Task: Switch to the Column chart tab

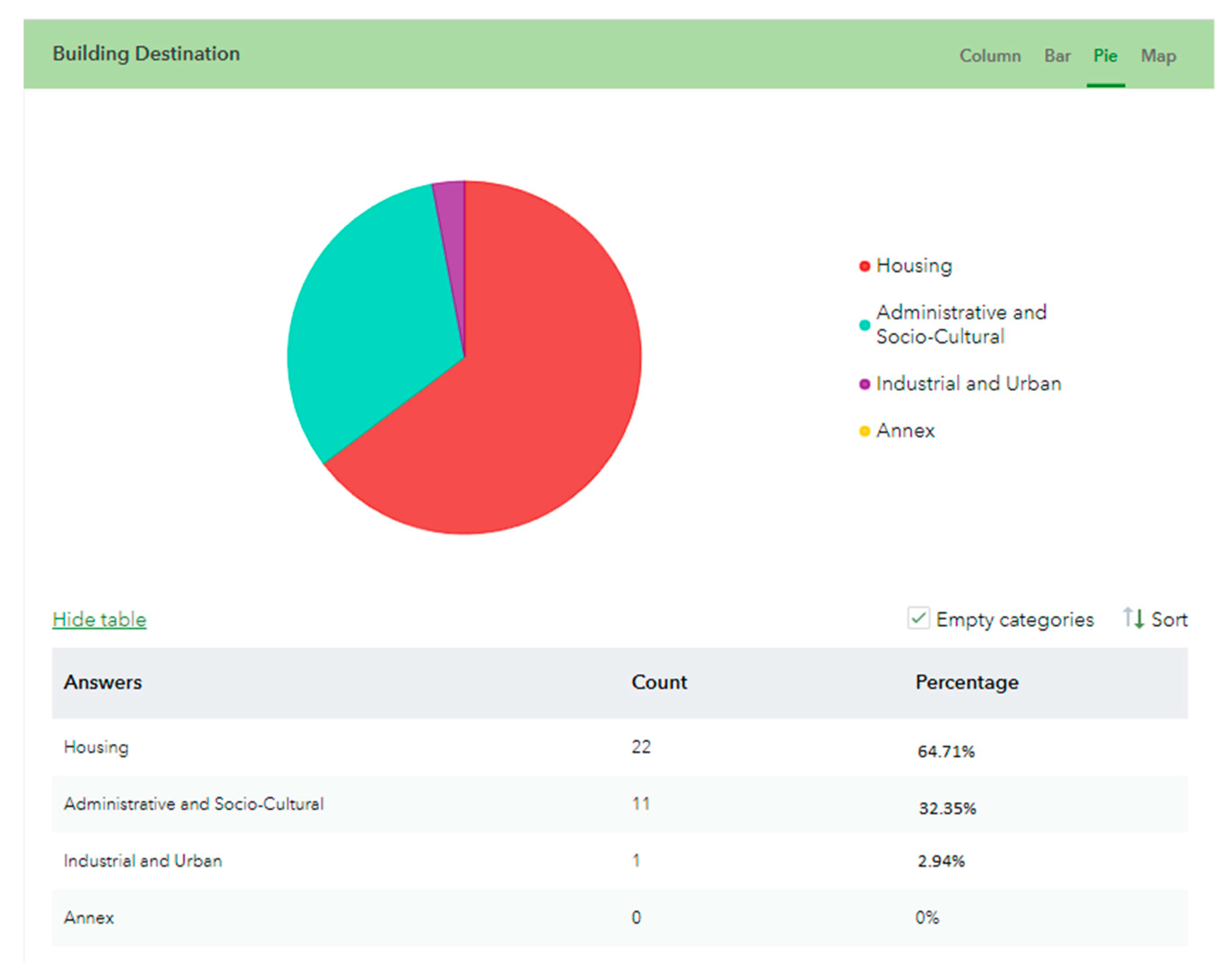Action: [x=990, y=56]
